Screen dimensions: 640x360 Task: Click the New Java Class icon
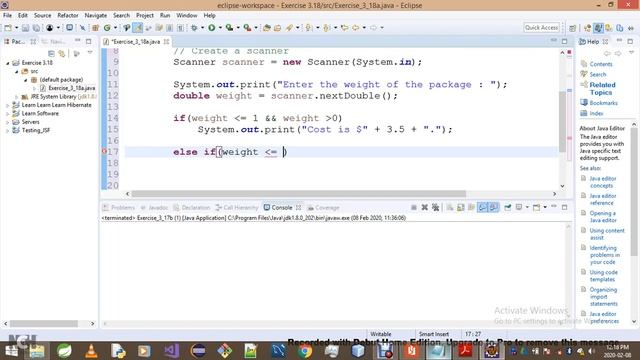pyautogui.click(x=107, y=28)
